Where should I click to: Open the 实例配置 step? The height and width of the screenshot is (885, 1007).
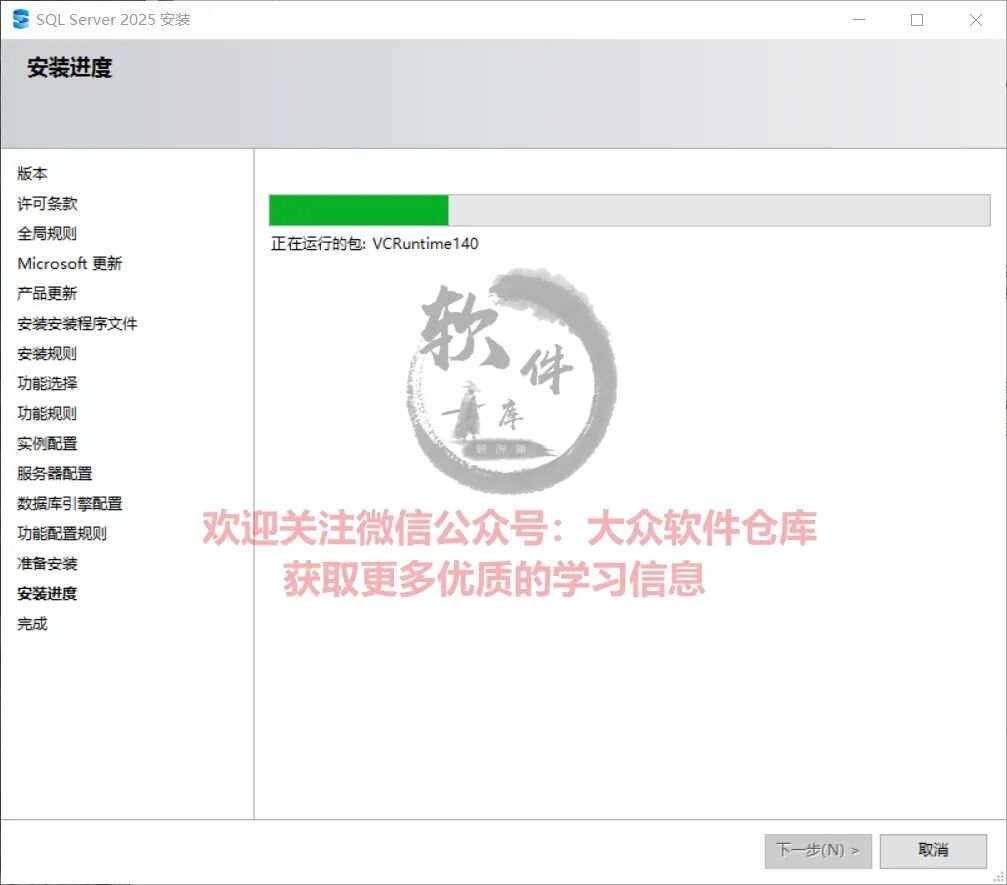(x=47, y=443)
